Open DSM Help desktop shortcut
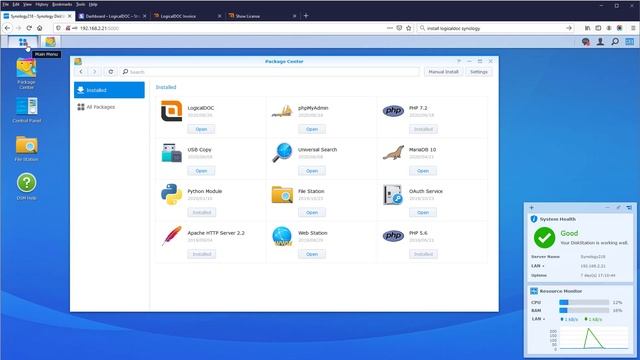This screenshot has height=360, width=640. pyautogui.click(x=27, y=187)
